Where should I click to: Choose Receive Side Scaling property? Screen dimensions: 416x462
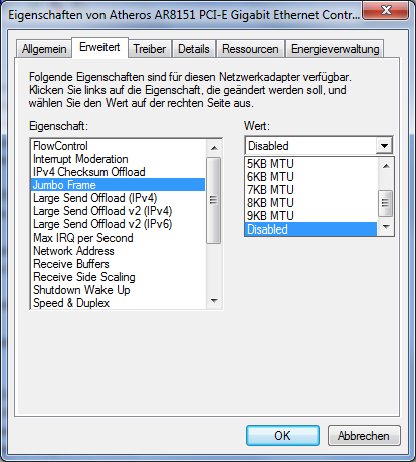point(118,277)
